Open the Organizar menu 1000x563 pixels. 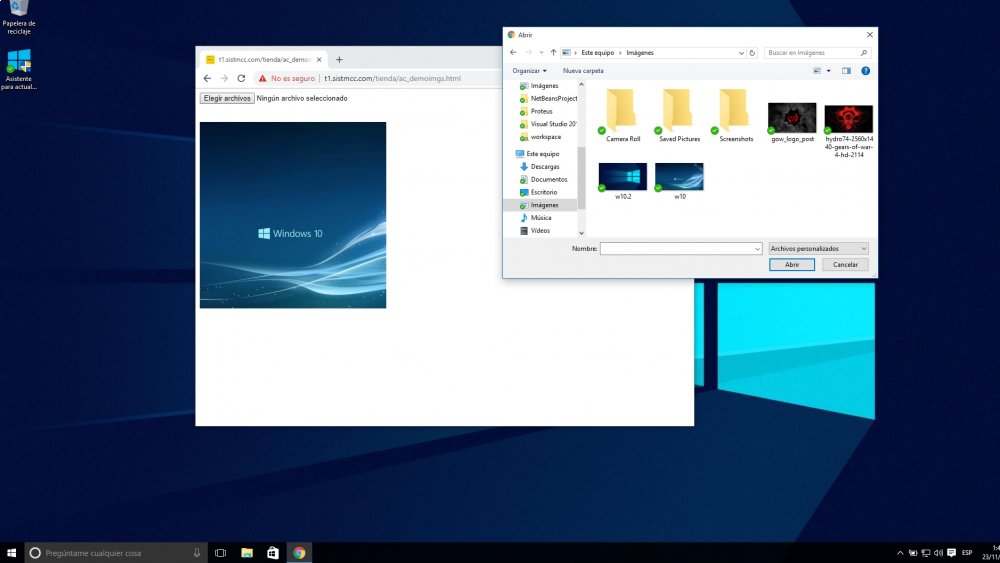[529, 71]
